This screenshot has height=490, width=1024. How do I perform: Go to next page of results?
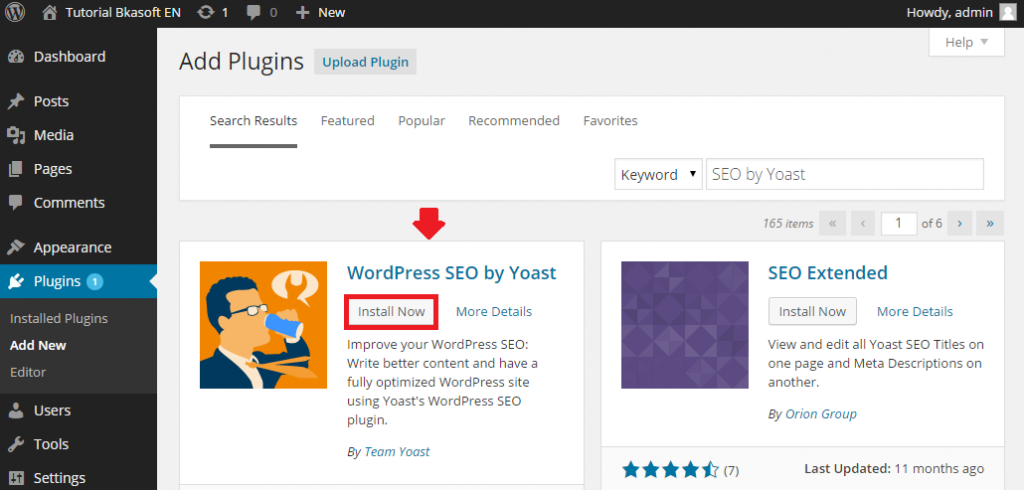(x=960, y=223)
